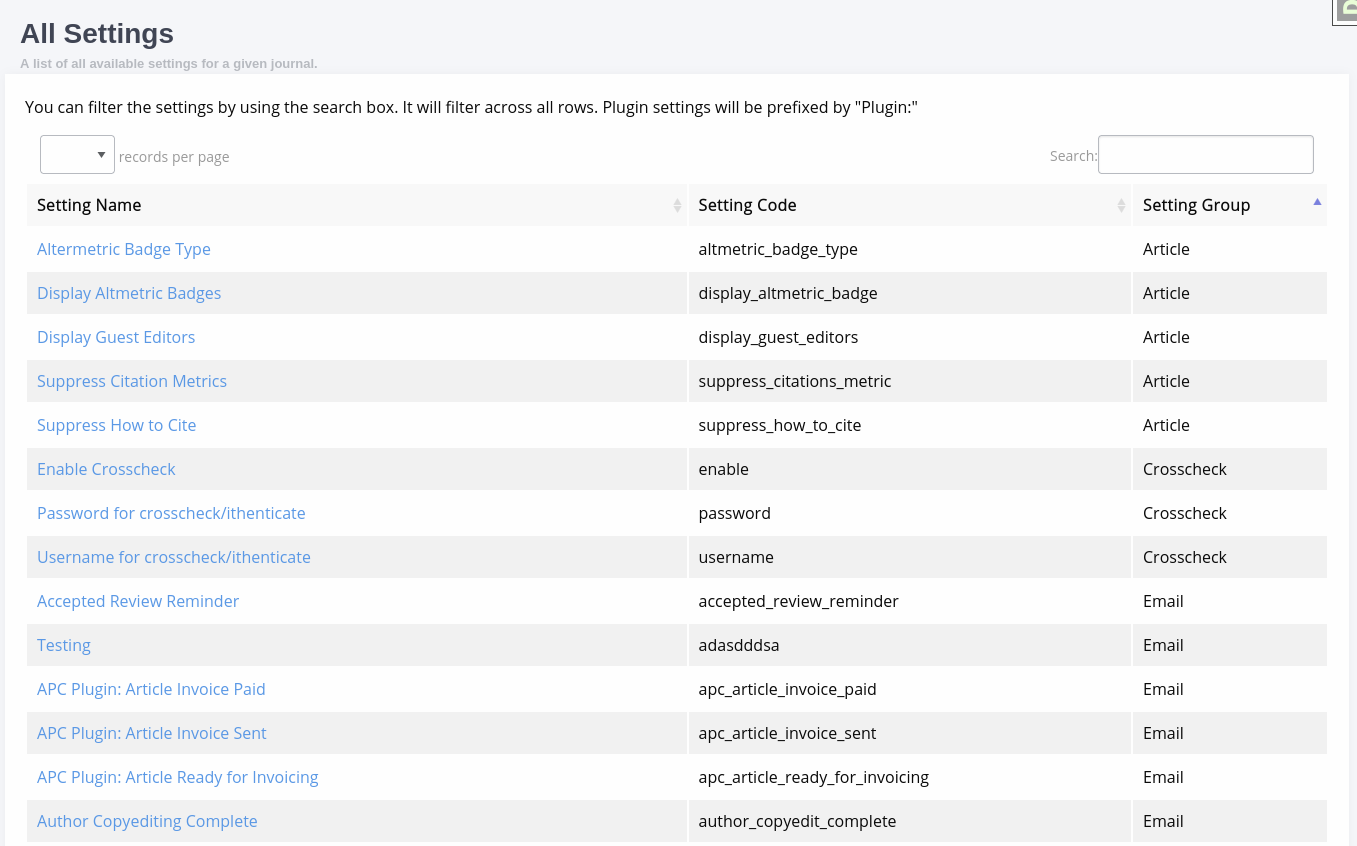Viewport: 1357px width, 846px height.
Task: Sort by Setting Group column header
Action: [x=1230, y=205]
